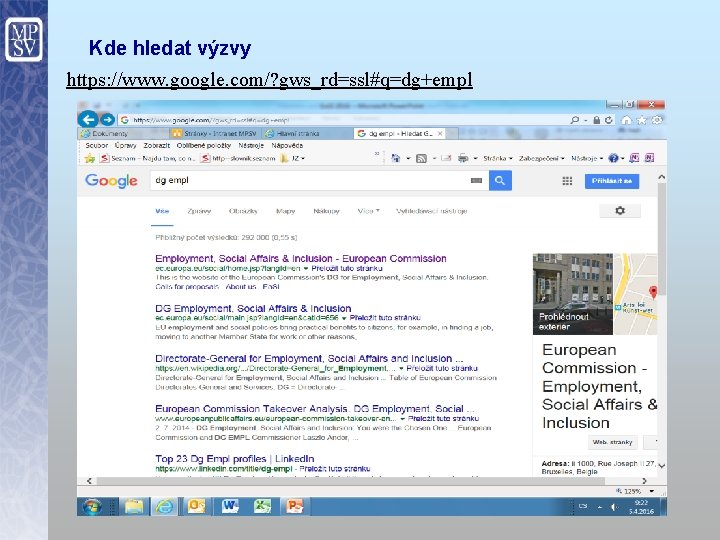Click the RSS feeds toolbar icon
Viewport: 720px width, 540px height.
(x=421, y=158)
